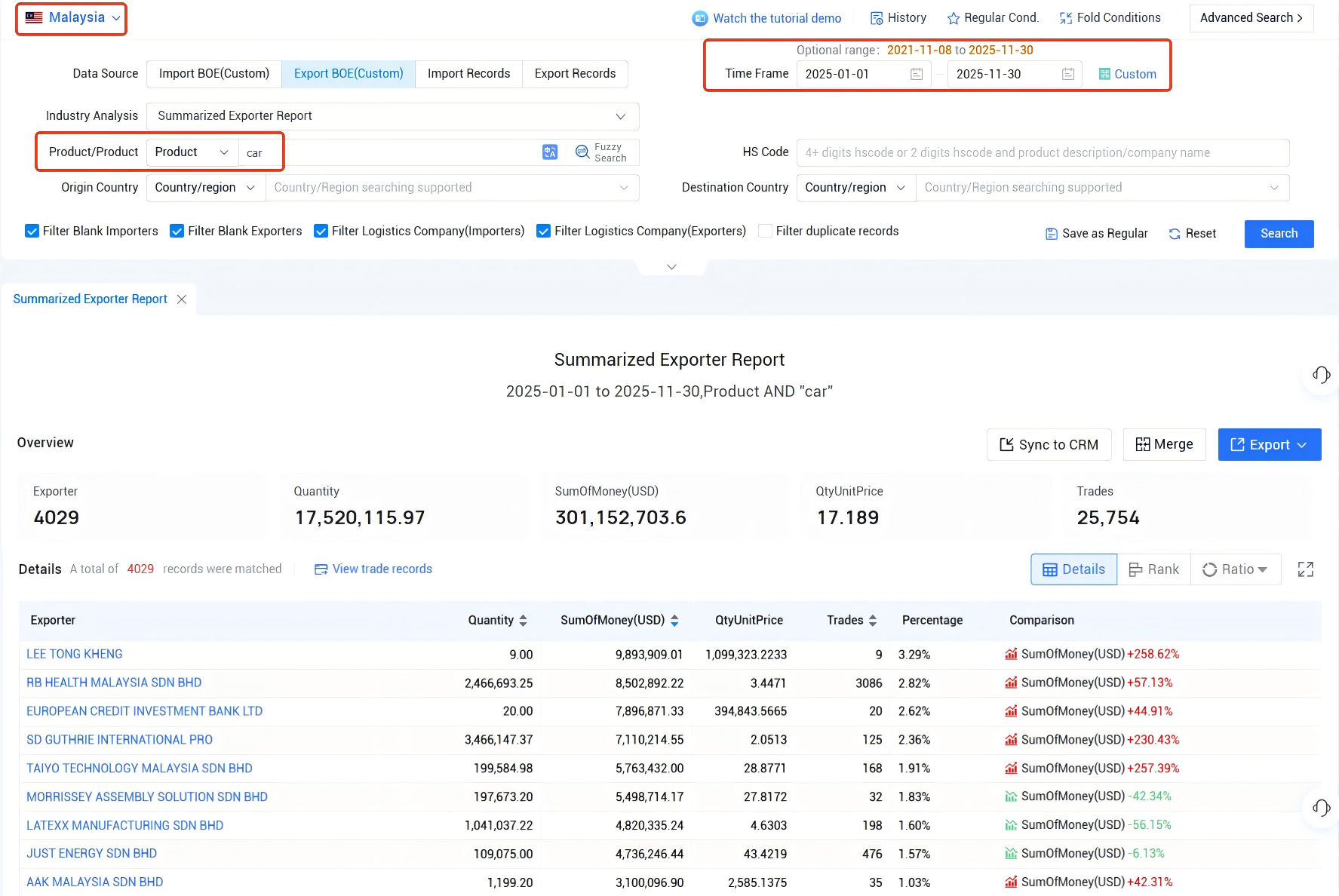Viewport: 1339px width, 896px height.
Task: Open EUROPEAN CREDIT INVESTMENT BANK LTD
Action: [x=145, y=712]
